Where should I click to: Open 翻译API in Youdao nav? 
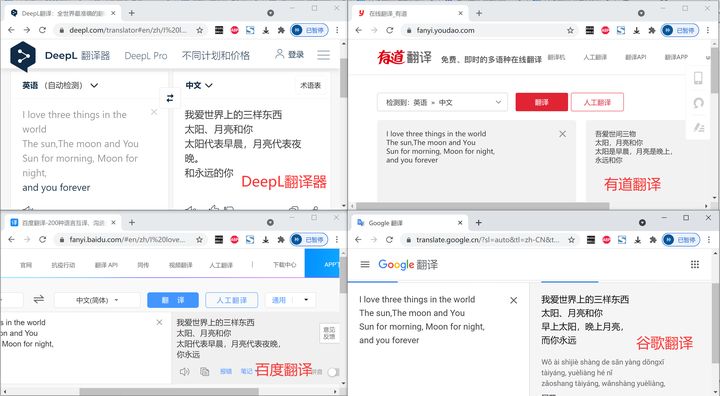636,57
